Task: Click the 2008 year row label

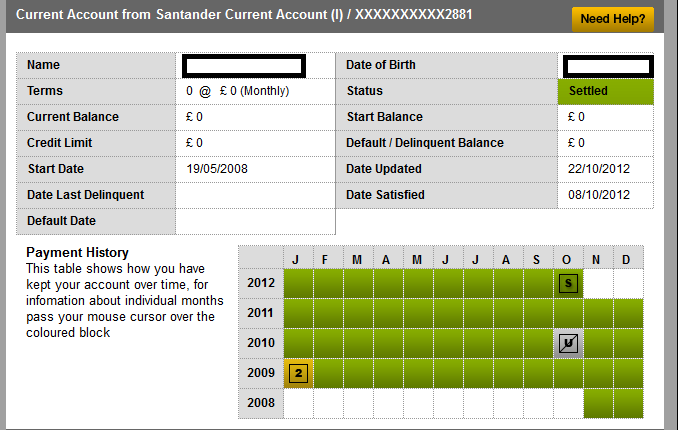Action: (261, 403)
